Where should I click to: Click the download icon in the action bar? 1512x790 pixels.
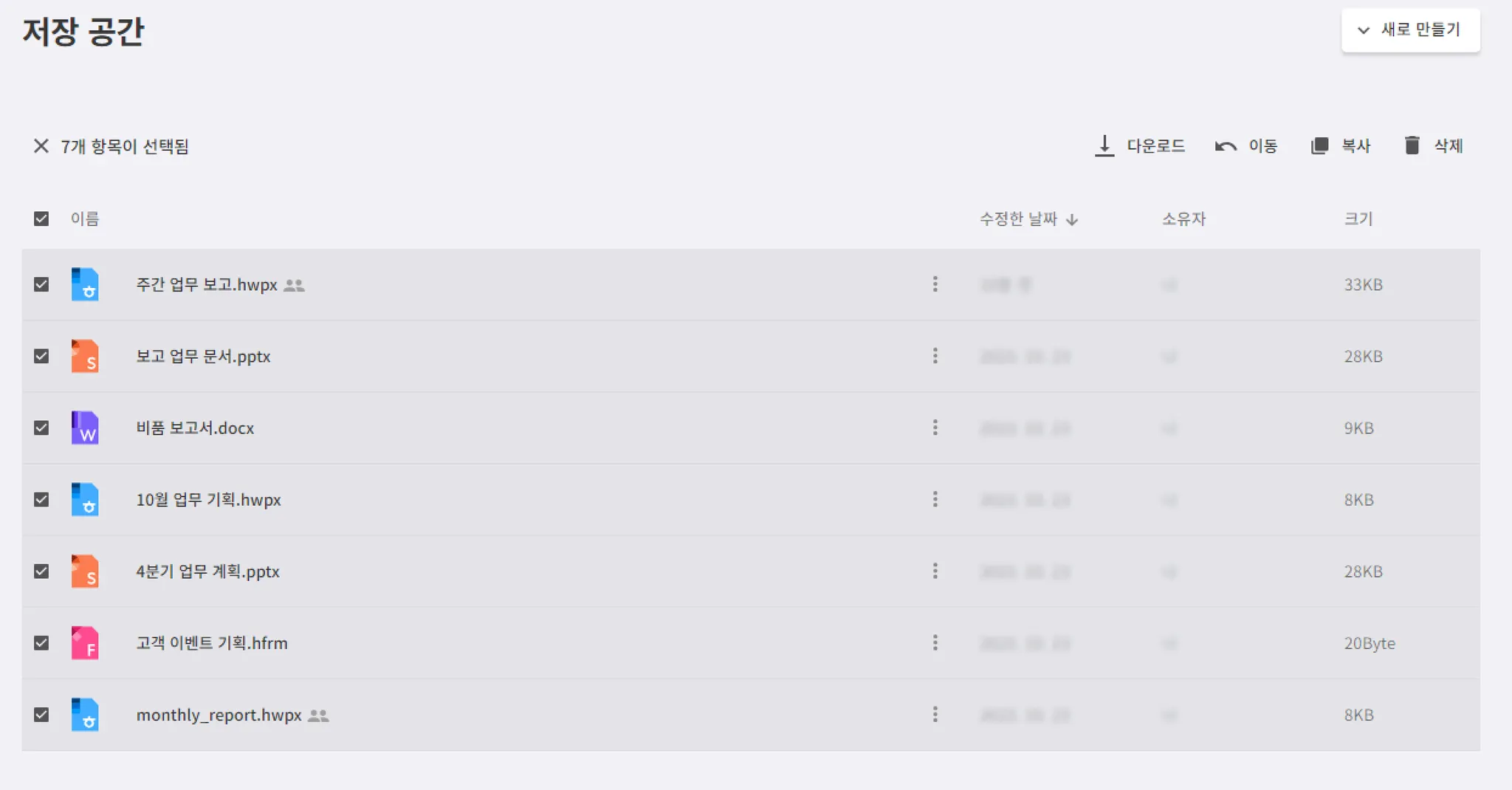point(1104,146)
